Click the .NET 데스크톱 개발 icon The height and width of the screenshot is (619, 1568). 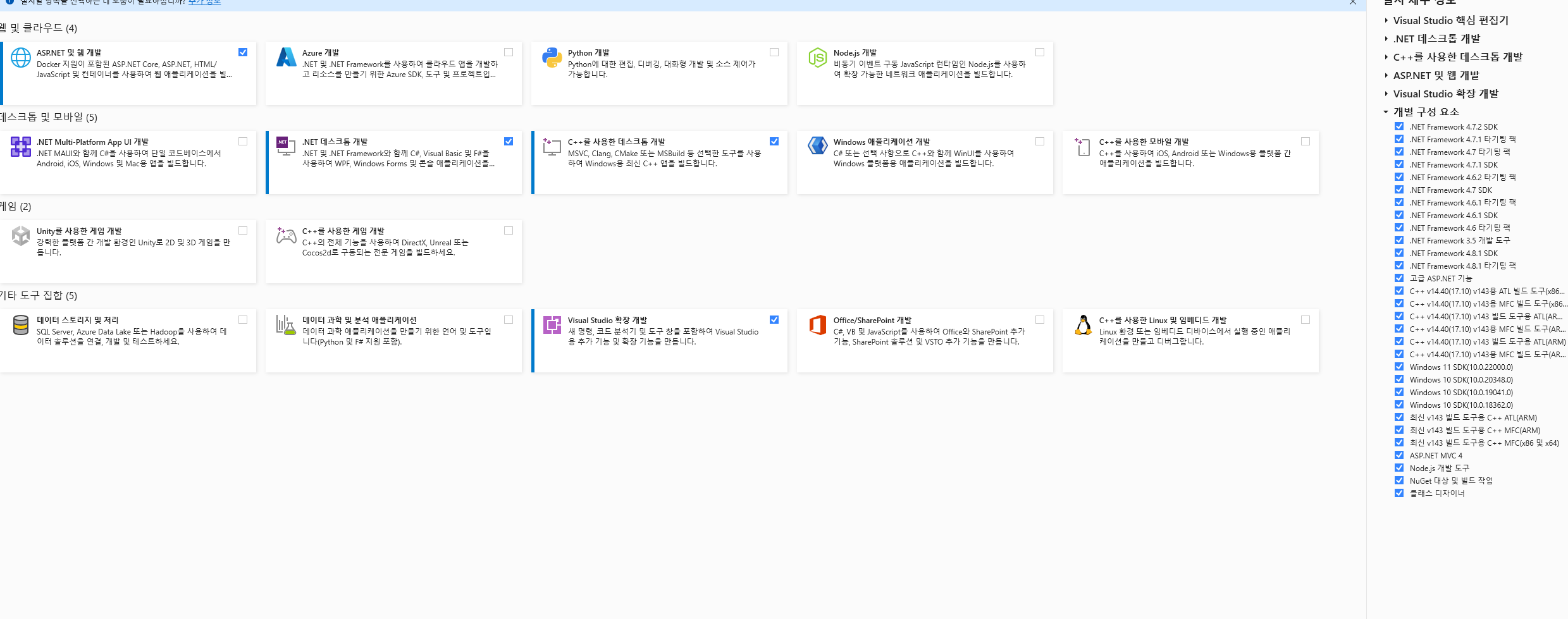(x=286, y=147)
